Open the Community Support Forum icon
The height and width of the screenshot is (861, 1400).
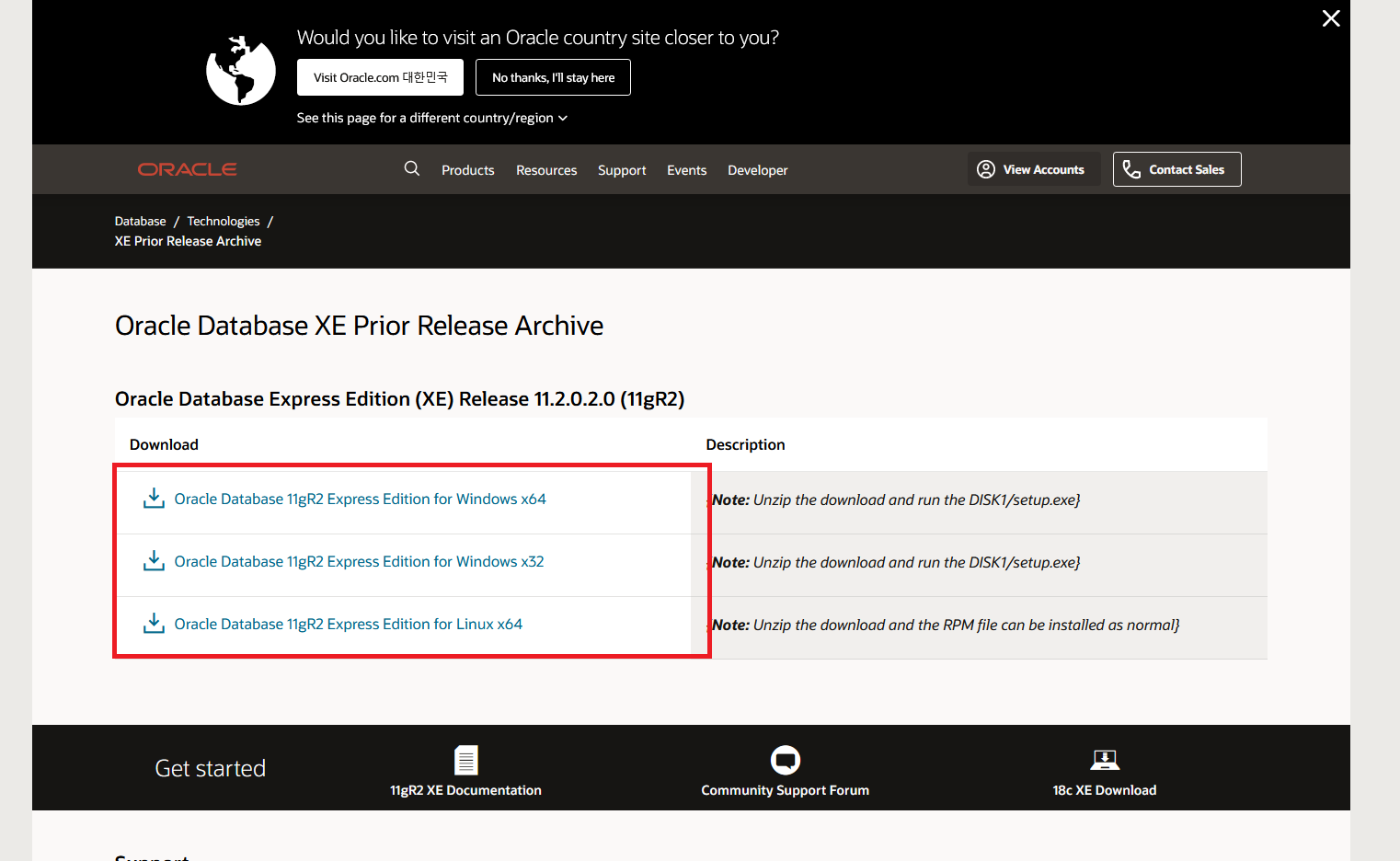tap(785, 761)
